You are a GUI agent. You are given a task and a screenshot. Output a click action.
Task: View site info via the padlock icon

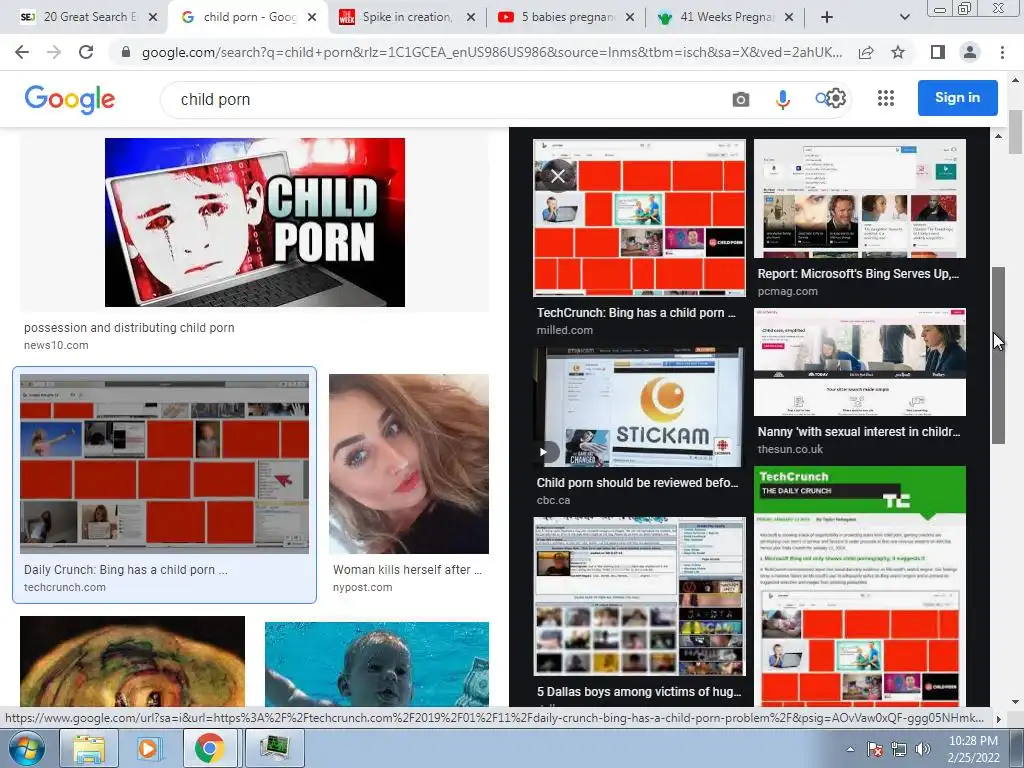click(126, 52)
